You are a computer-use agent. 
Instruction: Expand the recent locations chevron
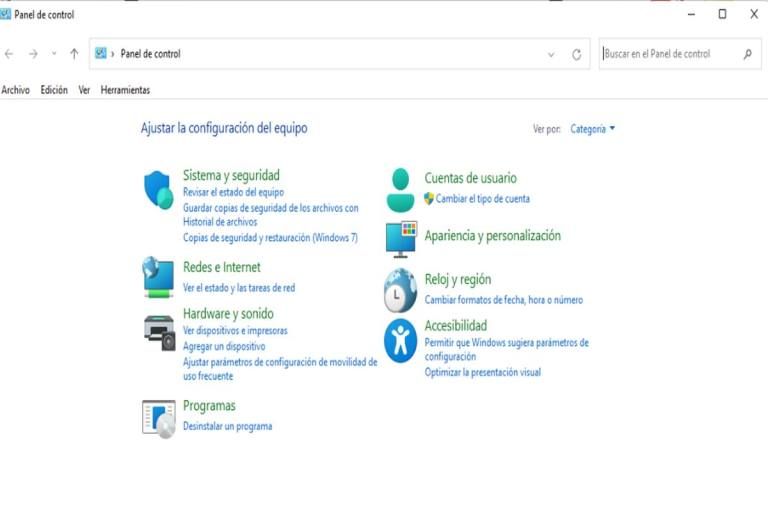(x=54, y=54)
